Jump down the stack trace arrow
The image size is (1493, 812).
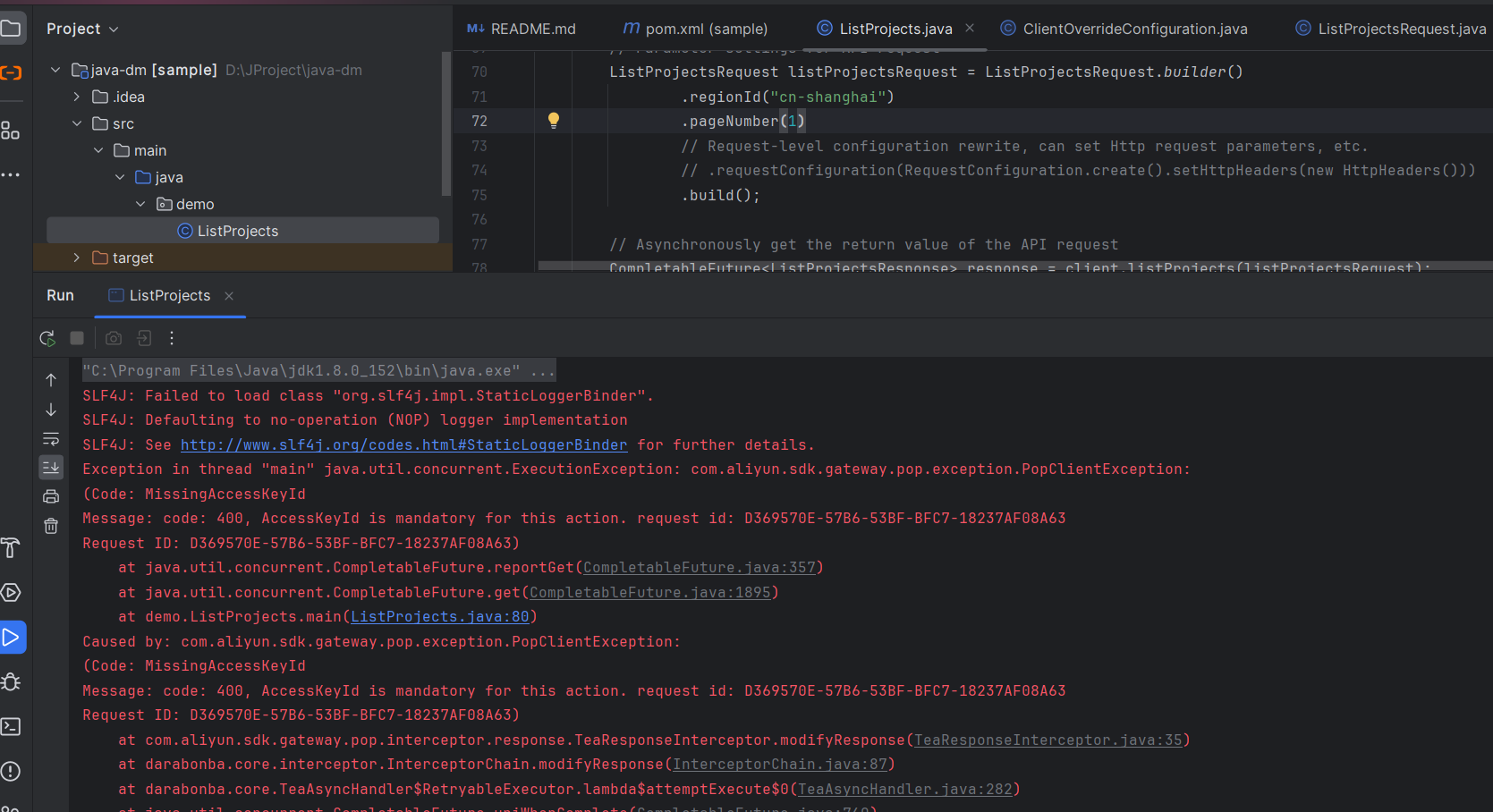tap(51, 410)
